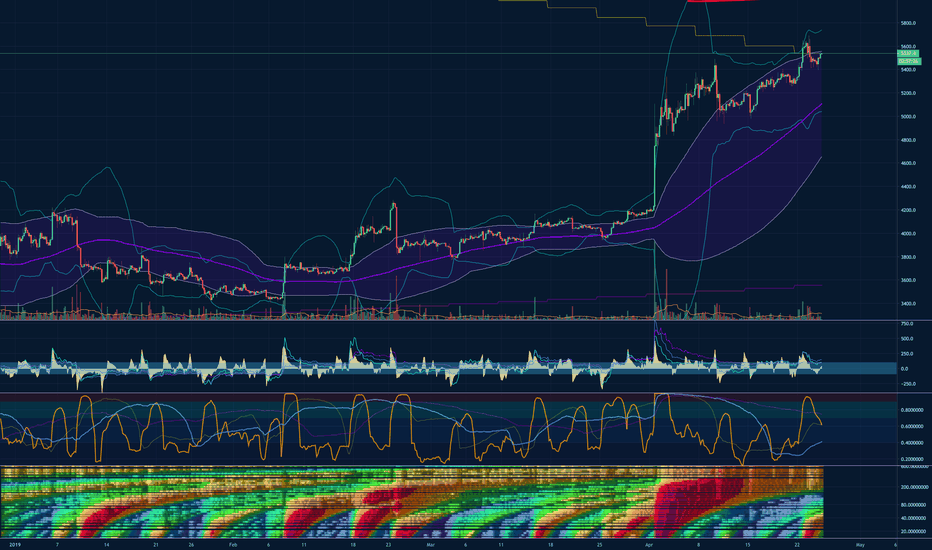Click the green candle countdown timer label
The image size is (932, 550).
(909, 61)
